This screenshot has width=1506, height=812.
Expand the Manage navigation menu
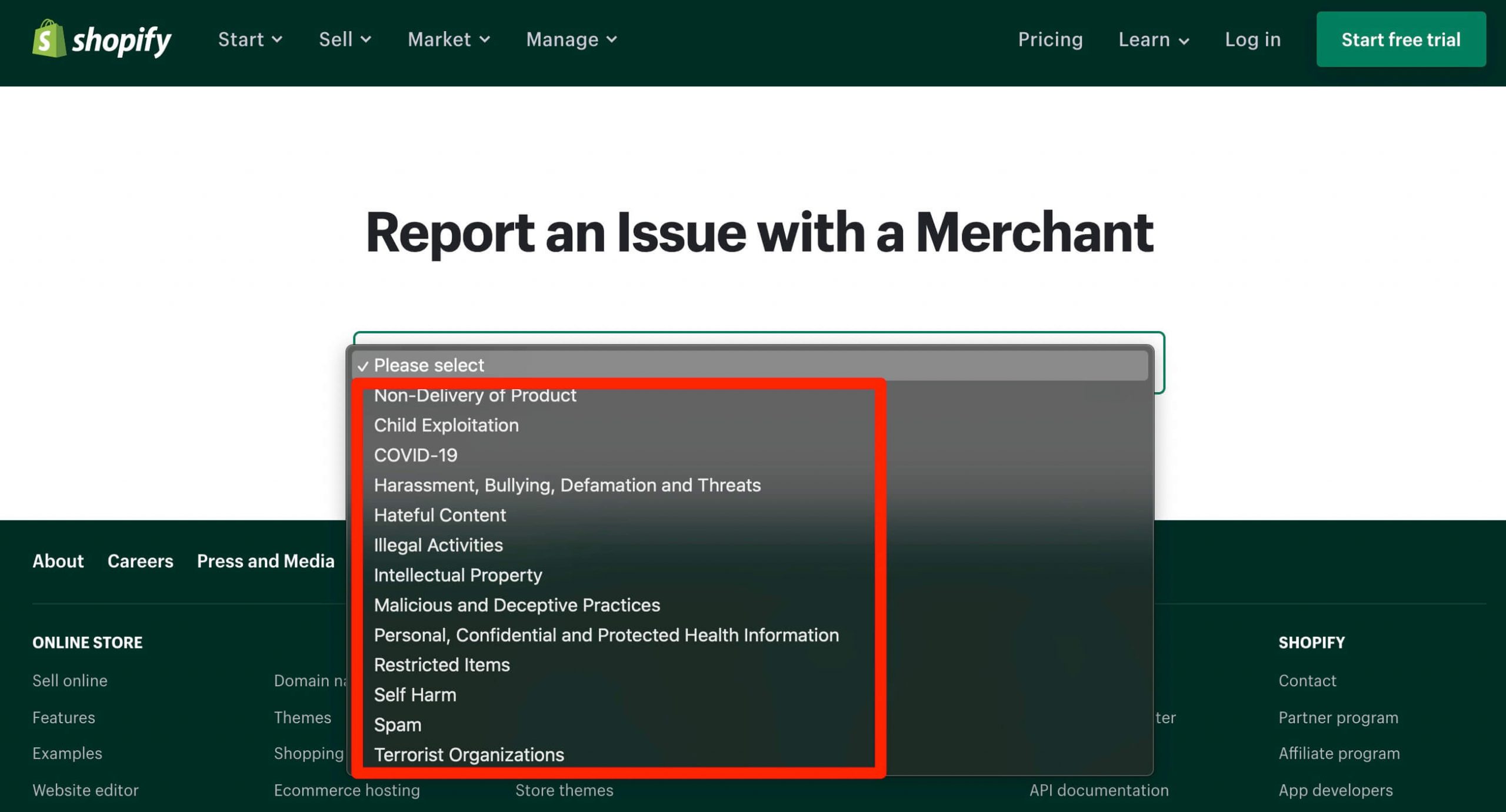coord(572,39)
